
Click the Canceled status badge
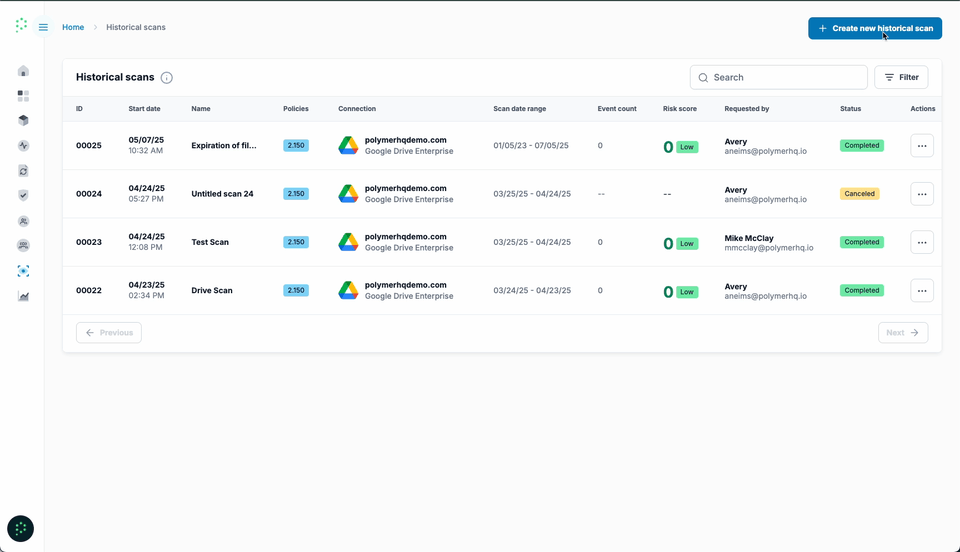coord(860,194)
